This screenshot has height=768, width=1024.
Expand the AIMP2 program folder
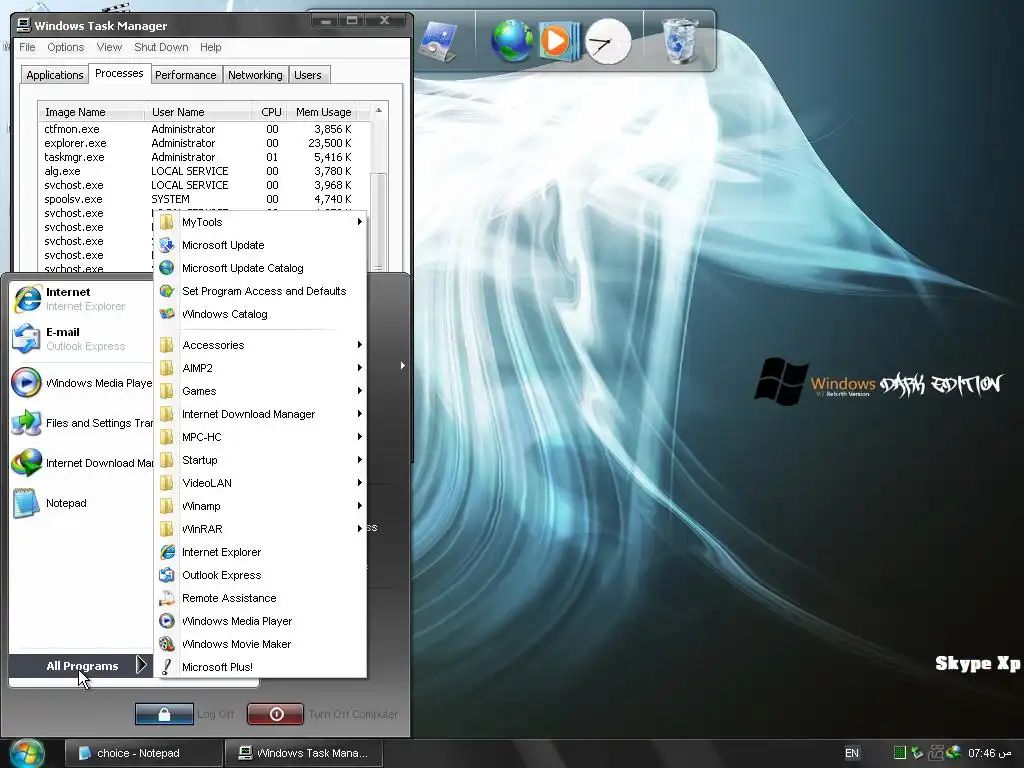click(261, 368)
